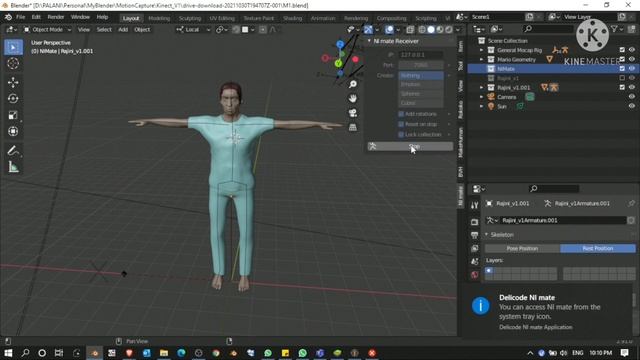Select Pose Position button
640x360 pixels.
pos(522,248)
